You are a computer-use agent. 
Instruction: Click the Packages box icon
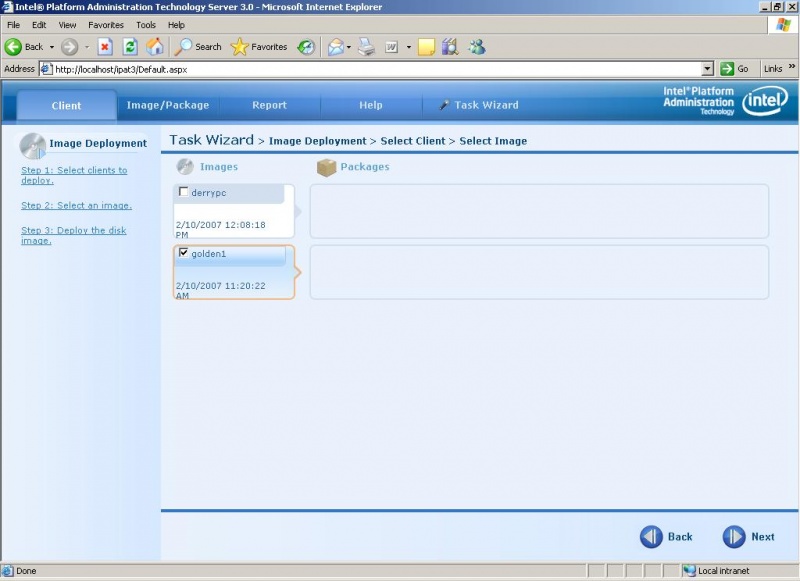pos(326,167)
